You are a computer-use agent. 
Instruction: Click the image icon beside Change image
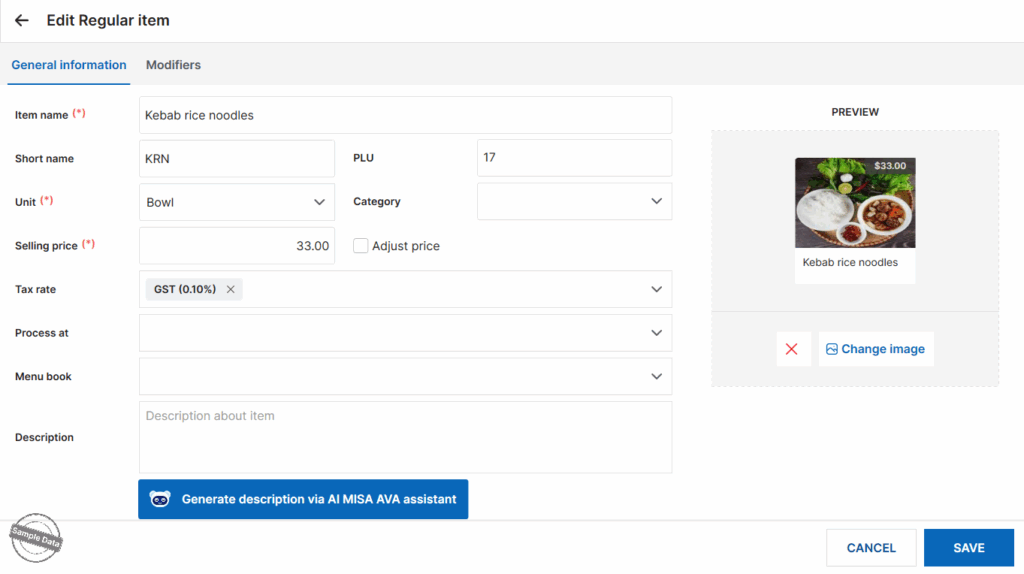point(831,349)
